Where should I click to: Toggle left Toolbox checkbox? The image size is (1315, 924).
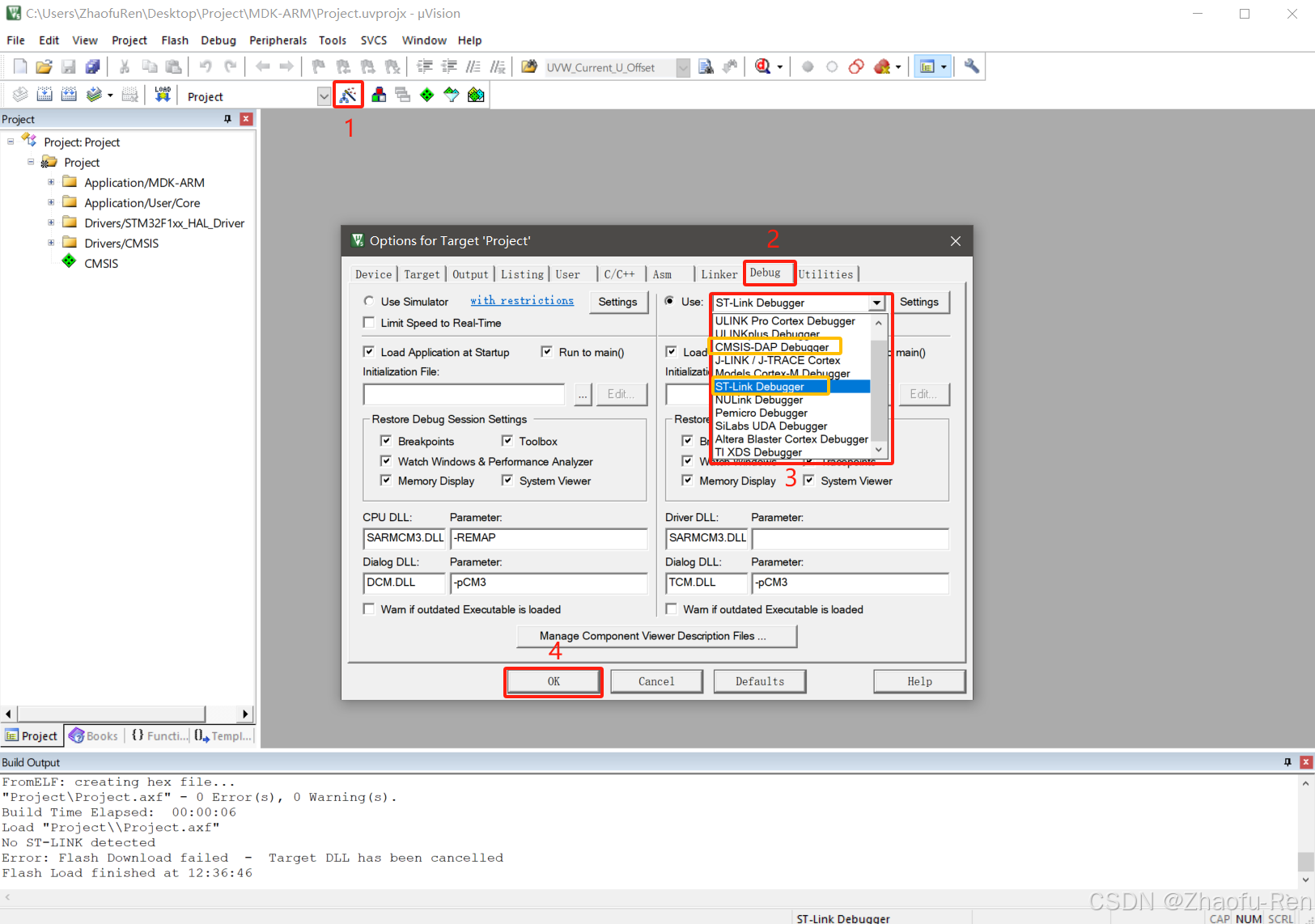pos(507,441)
